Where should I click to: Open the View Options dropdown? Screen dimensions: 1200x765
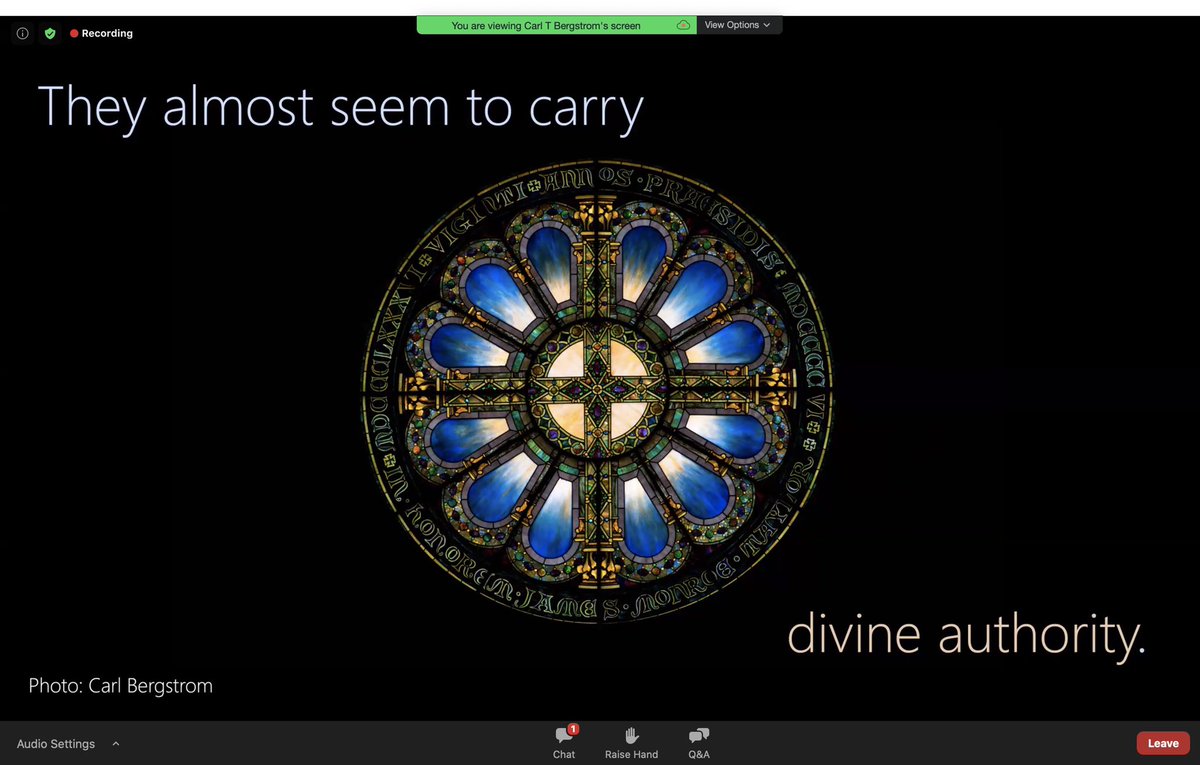point(739,25)
